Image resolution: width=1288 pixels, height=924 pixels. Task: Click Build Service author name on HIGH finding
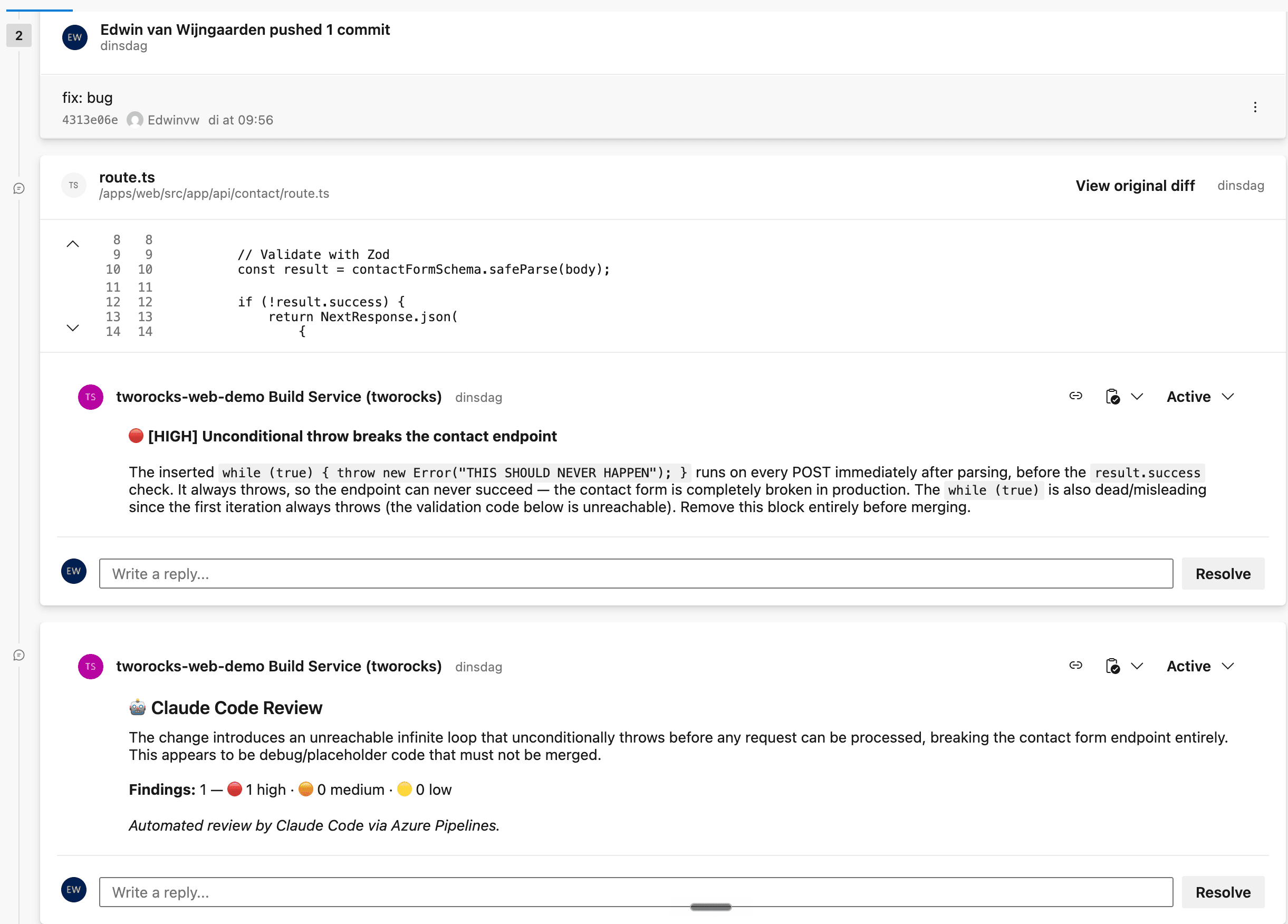[279, 397]
